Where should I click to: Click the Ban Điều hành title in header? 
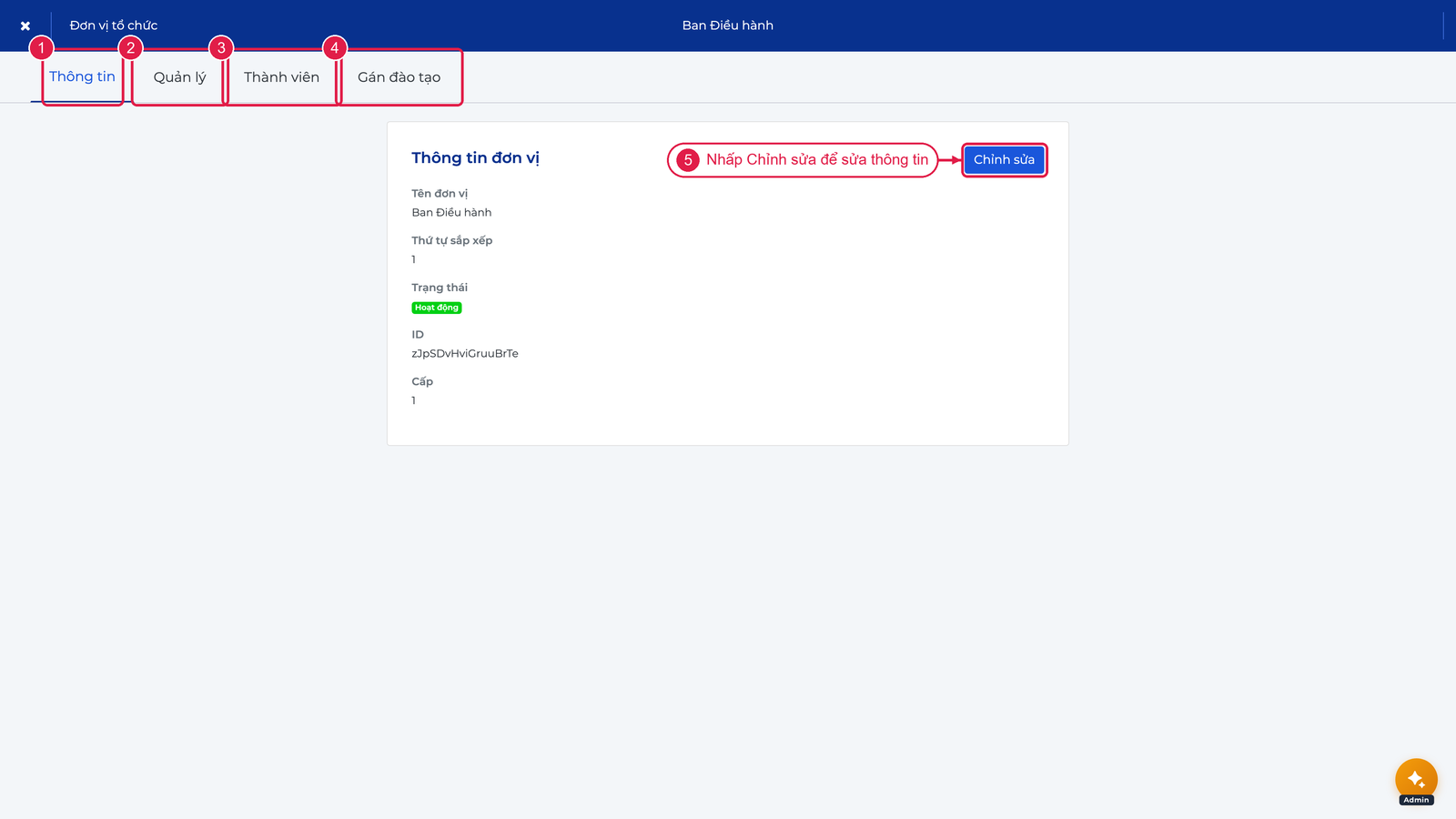[728, 25]
